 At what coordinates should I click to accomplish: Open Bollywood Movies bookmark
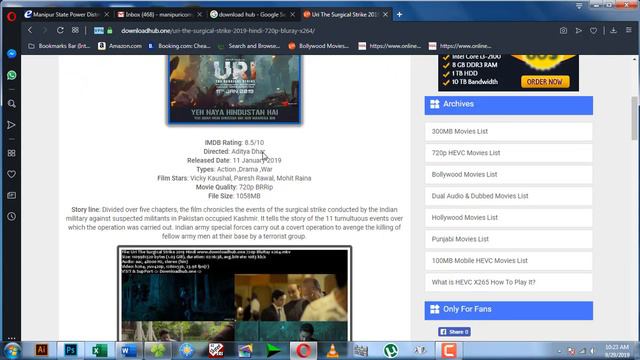tap(319, 46)
